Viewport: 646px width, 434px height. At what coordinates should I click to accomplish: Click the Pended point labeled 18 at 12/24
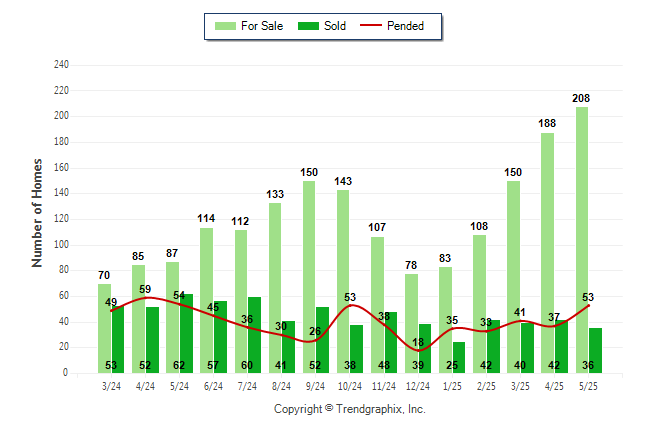(418, 350)
